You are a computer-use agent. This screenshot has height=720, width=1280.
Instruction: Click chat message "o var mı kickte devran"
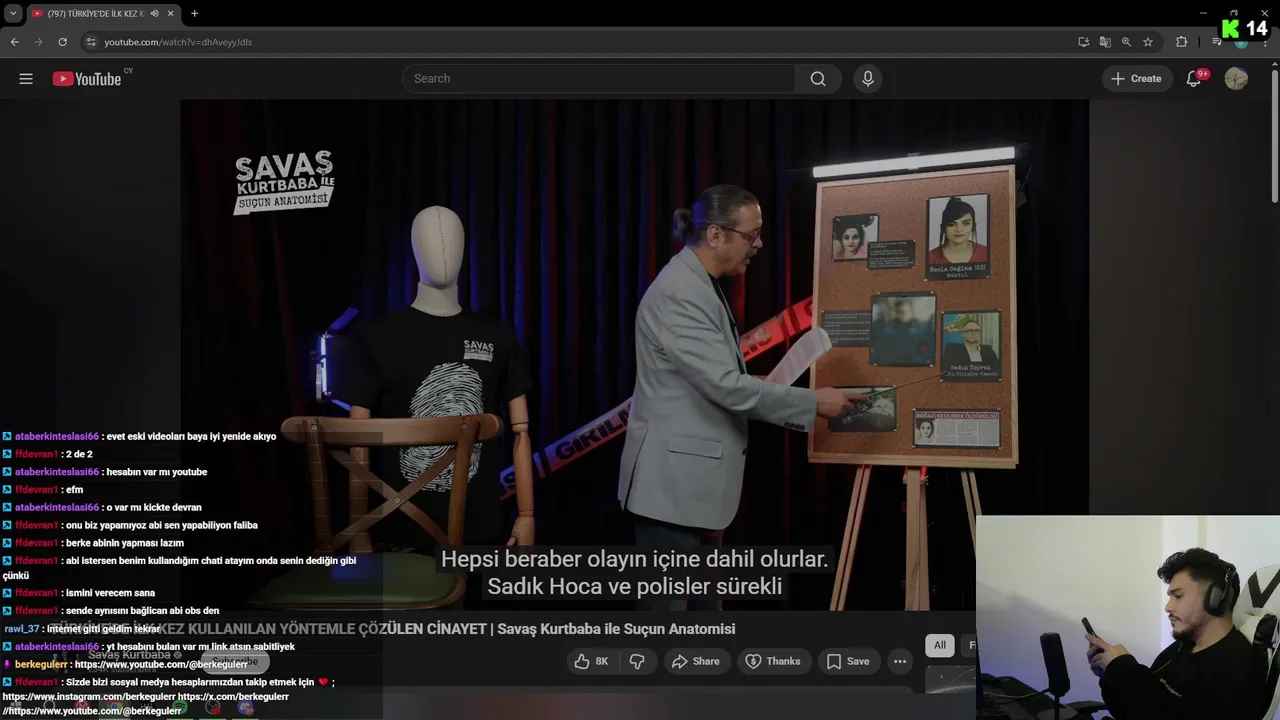[x=153, y=508]
